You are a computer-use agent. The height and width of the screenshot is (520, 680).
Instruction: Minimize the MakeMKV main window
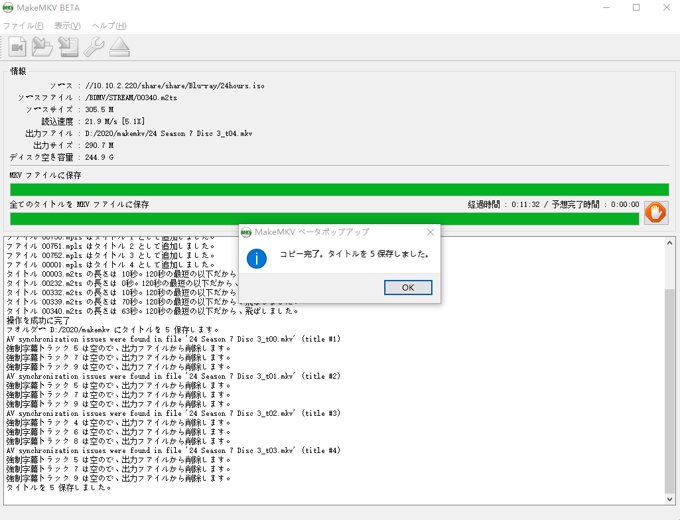(606, 7)
